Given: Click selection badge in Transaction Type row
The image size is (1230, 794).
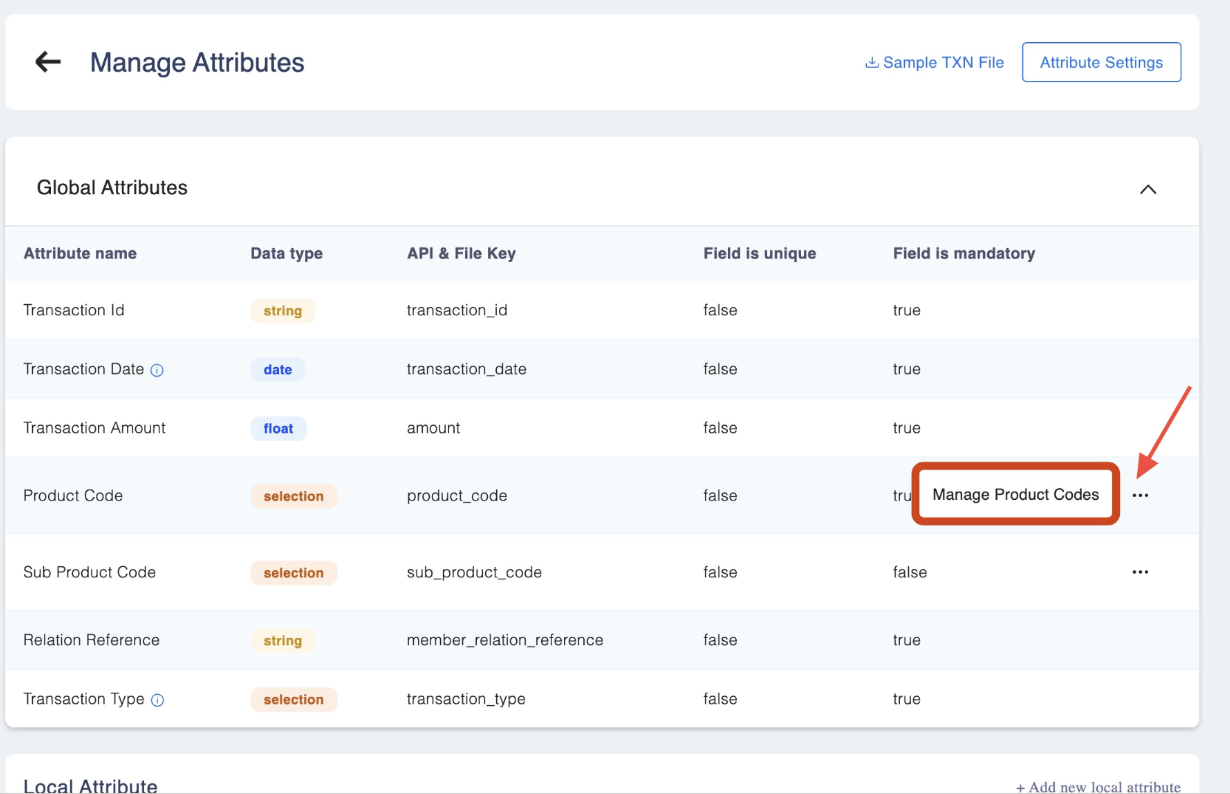Looking at the screenshot, I should [294, 700].
